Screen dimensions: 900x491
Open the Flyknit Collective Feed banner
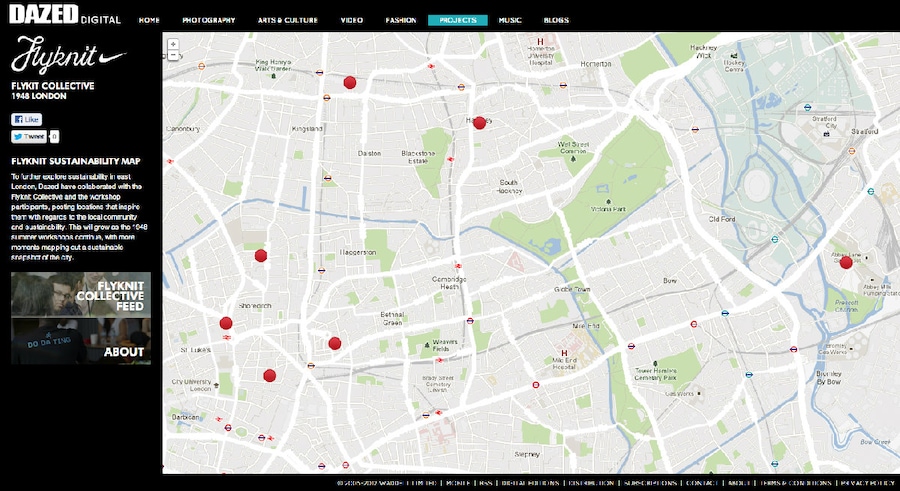pyautogui.click(x=81, y=295)
